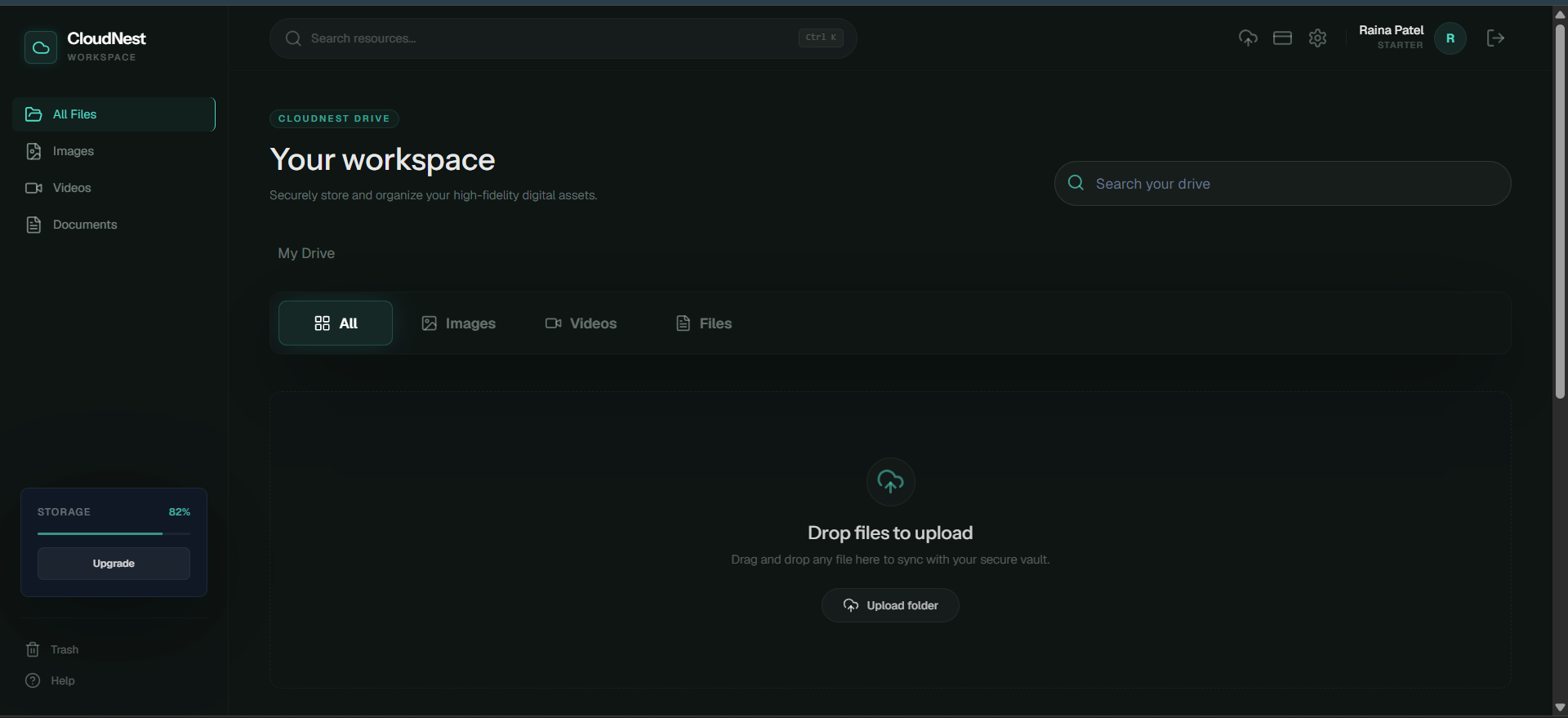Open Help in the sidebar
The width and height of the screenshot is (1568, 718).
(x=51, y=680)
